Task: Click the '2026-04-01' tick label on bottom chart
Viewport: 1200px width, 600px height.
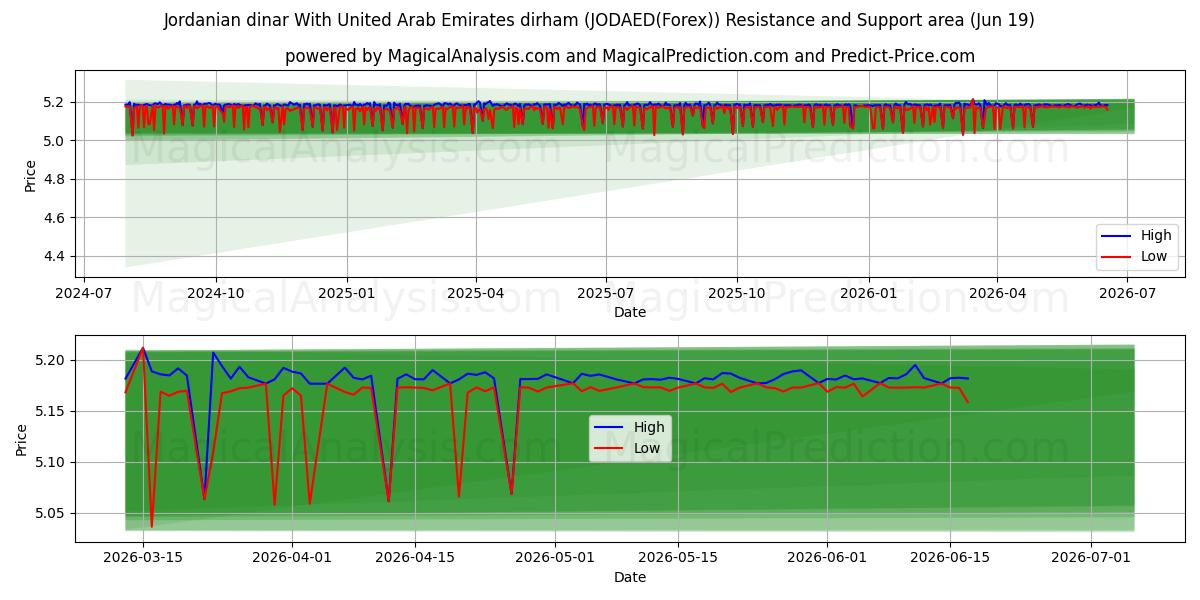Action: 292,558
